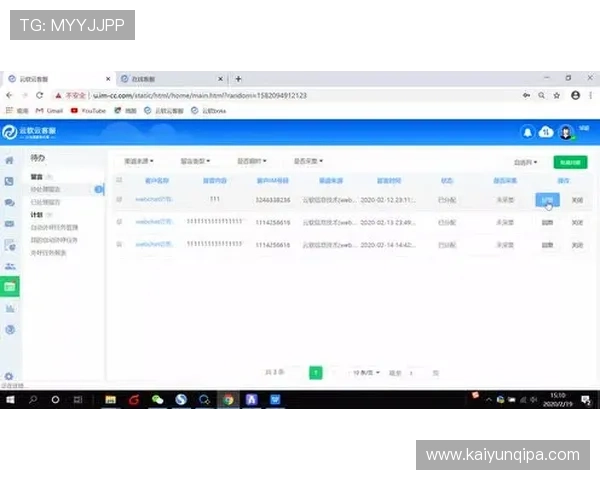Viewport: 600px width, 480px height.
Task: Click the browser back arrow
Action: (10, 95)
